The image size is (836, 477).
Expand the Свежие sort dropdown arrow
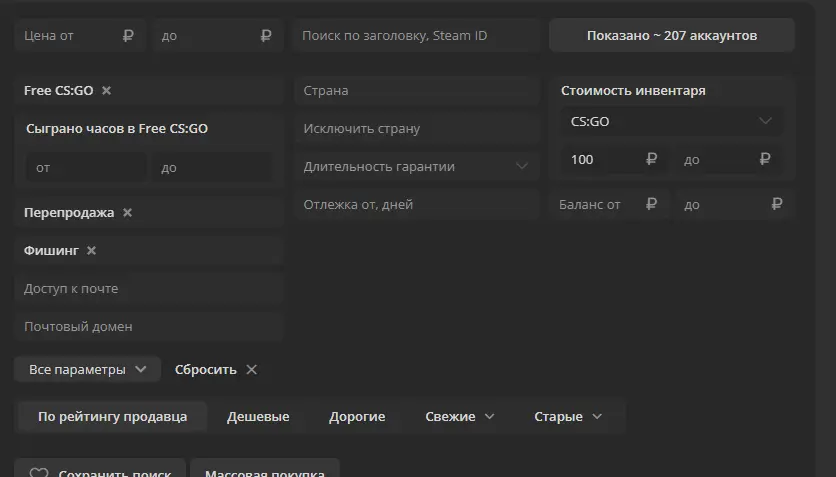[489, 417]
